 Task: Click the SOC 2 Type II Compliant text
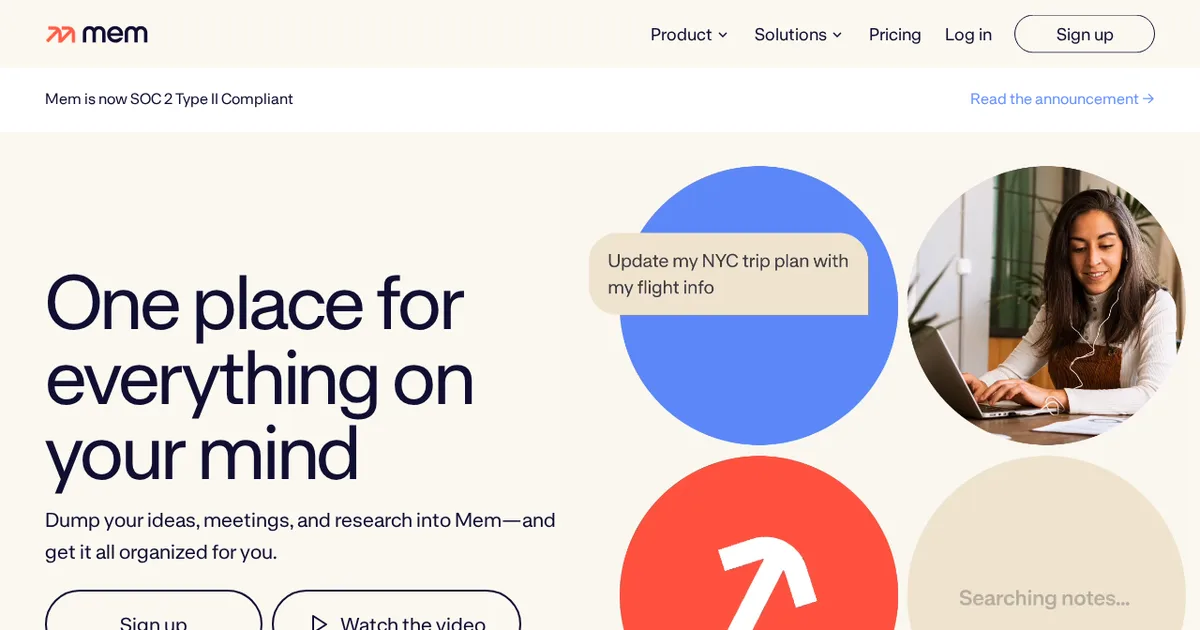click(169, 99)
